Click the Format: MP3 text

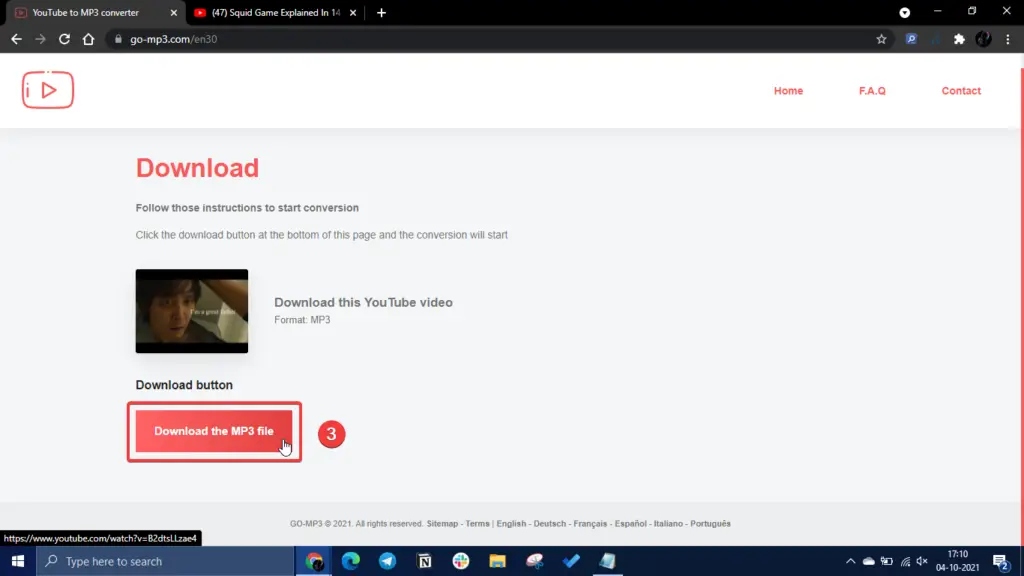click(x=302, y=320)
